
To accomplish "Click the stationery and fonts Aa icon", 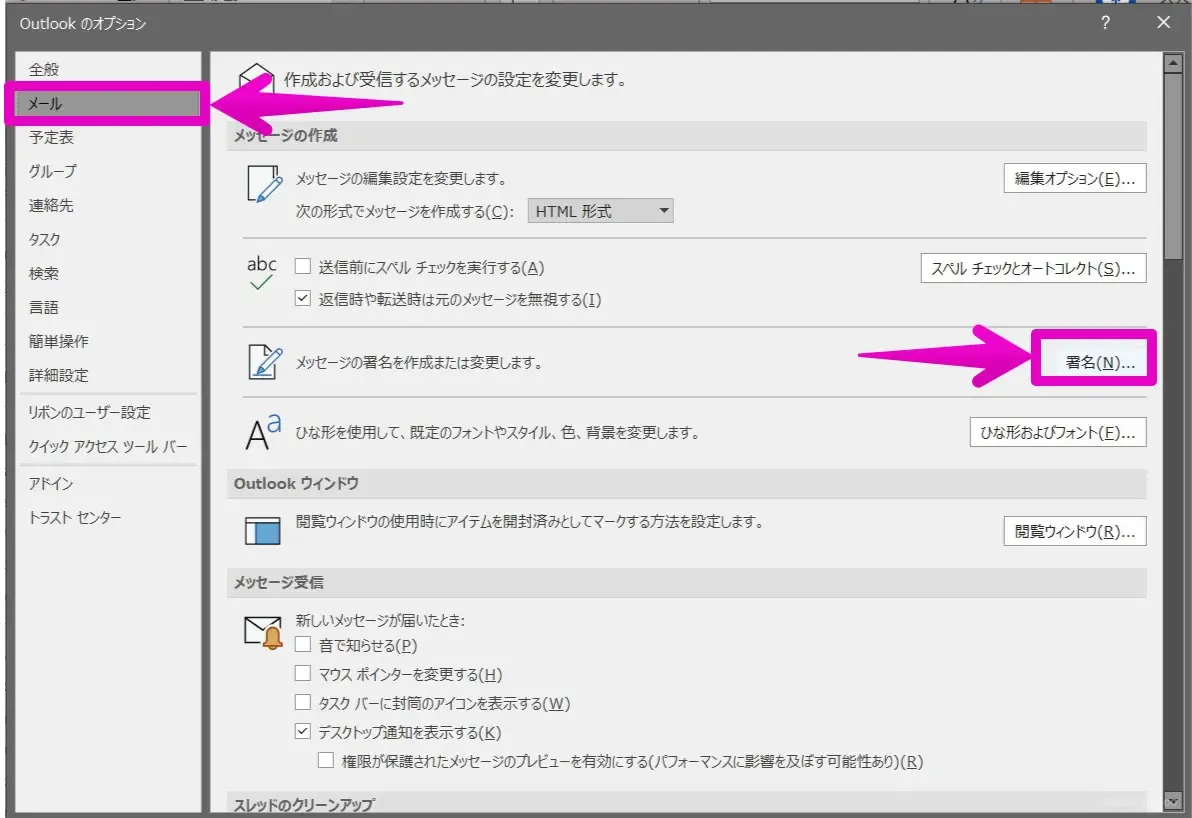I will point(264,432).
